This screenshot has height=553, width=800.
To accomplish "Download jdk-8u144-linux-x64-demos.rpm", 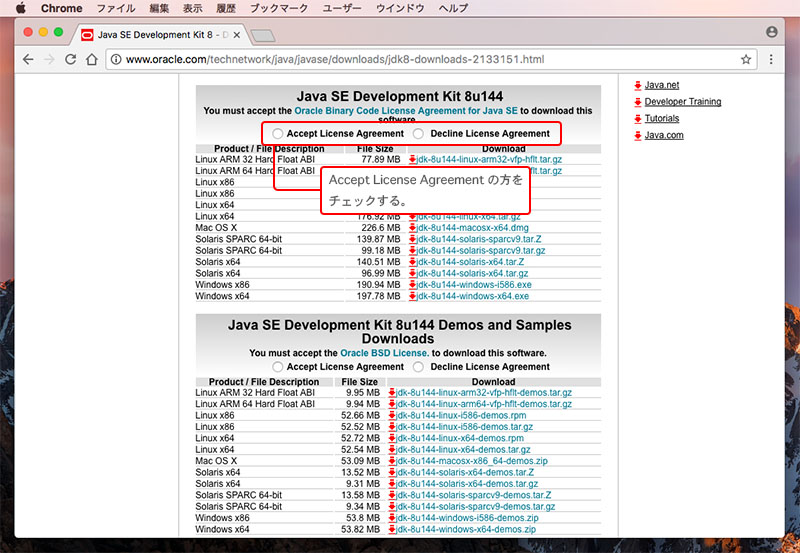I will click(x=460, y=438).
